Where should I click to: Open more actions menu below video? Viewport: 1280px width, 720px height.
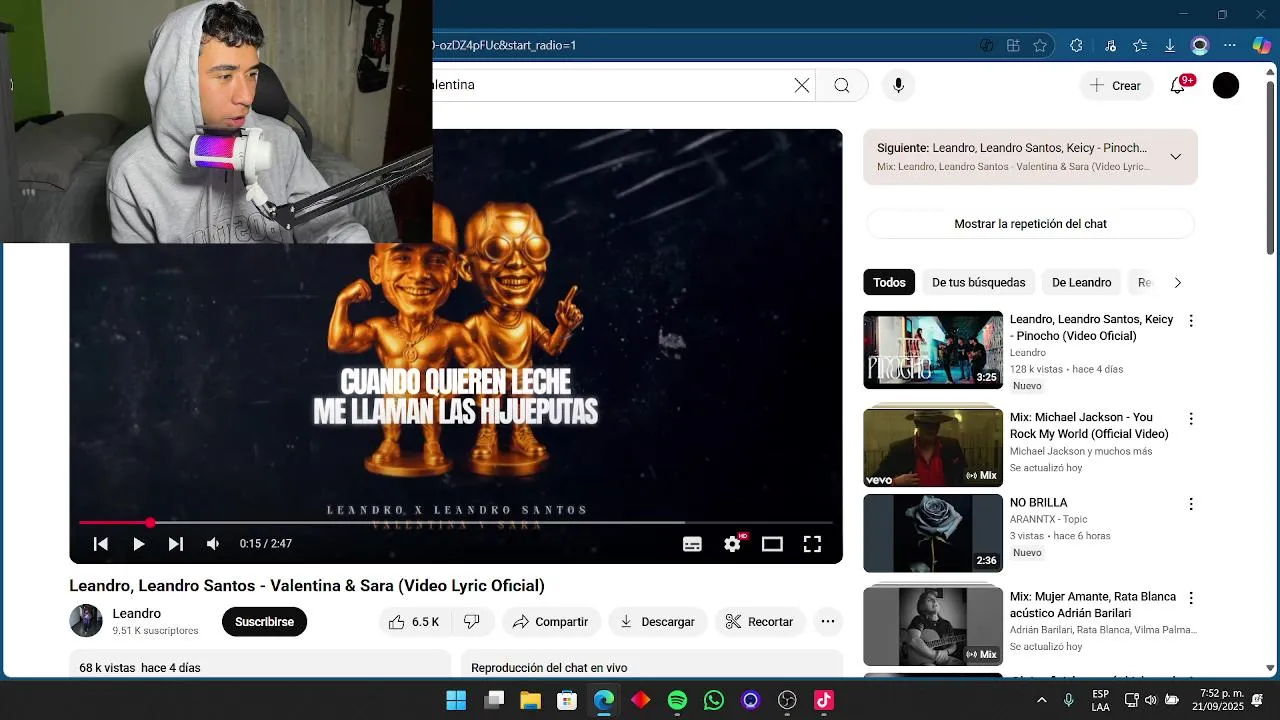(828, 622)
